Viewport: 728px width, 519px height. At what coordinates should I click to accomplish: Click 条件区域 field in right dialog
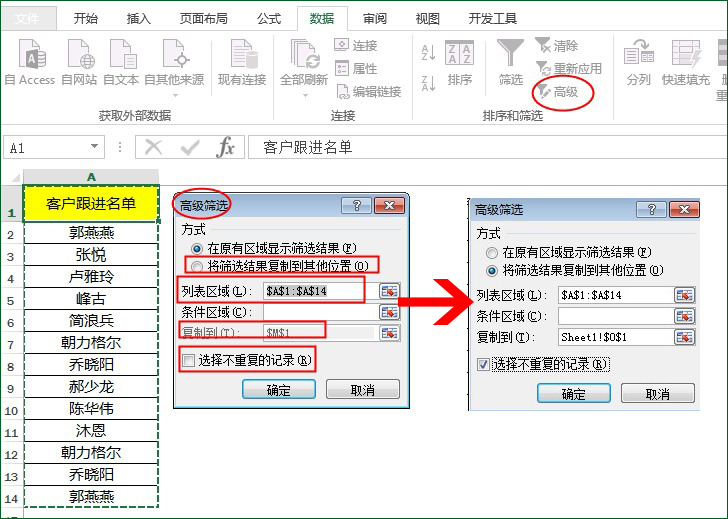point(616,317)
